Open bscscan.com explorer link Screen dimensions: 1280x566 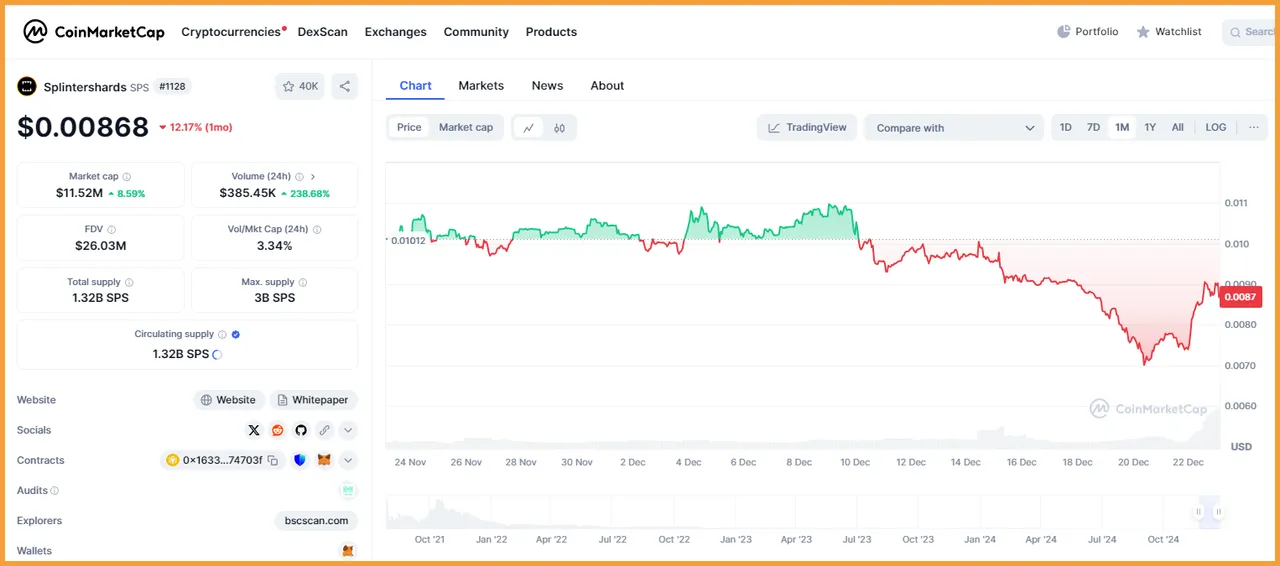click(316, 521)
